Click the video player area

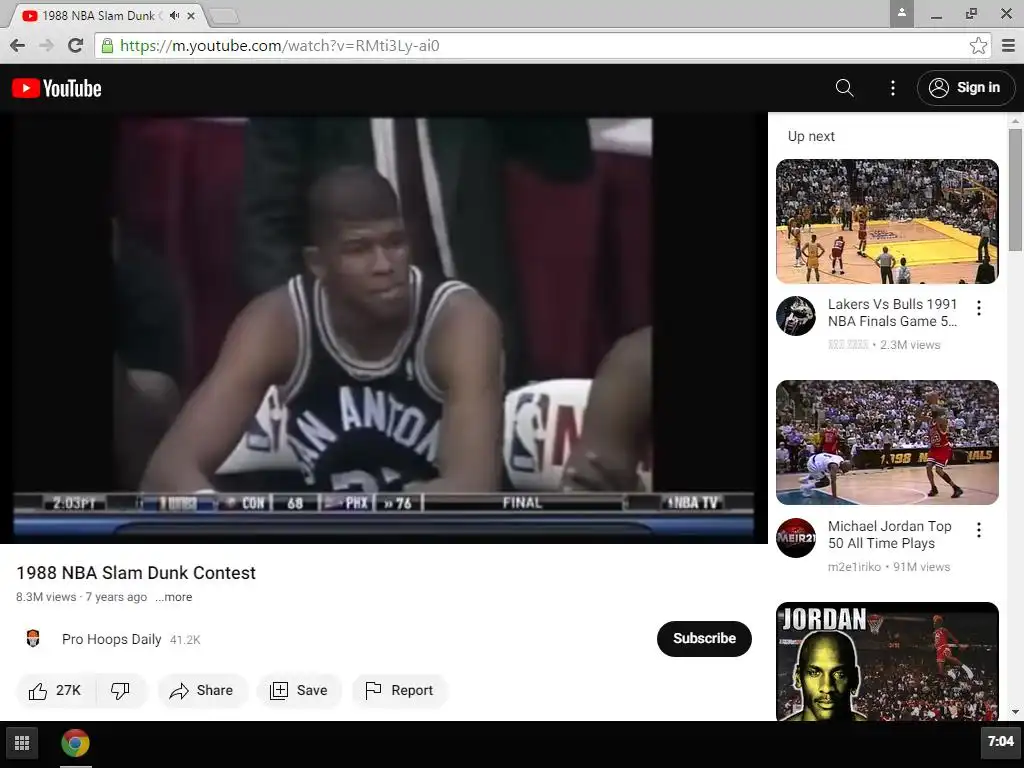(384, 328)
